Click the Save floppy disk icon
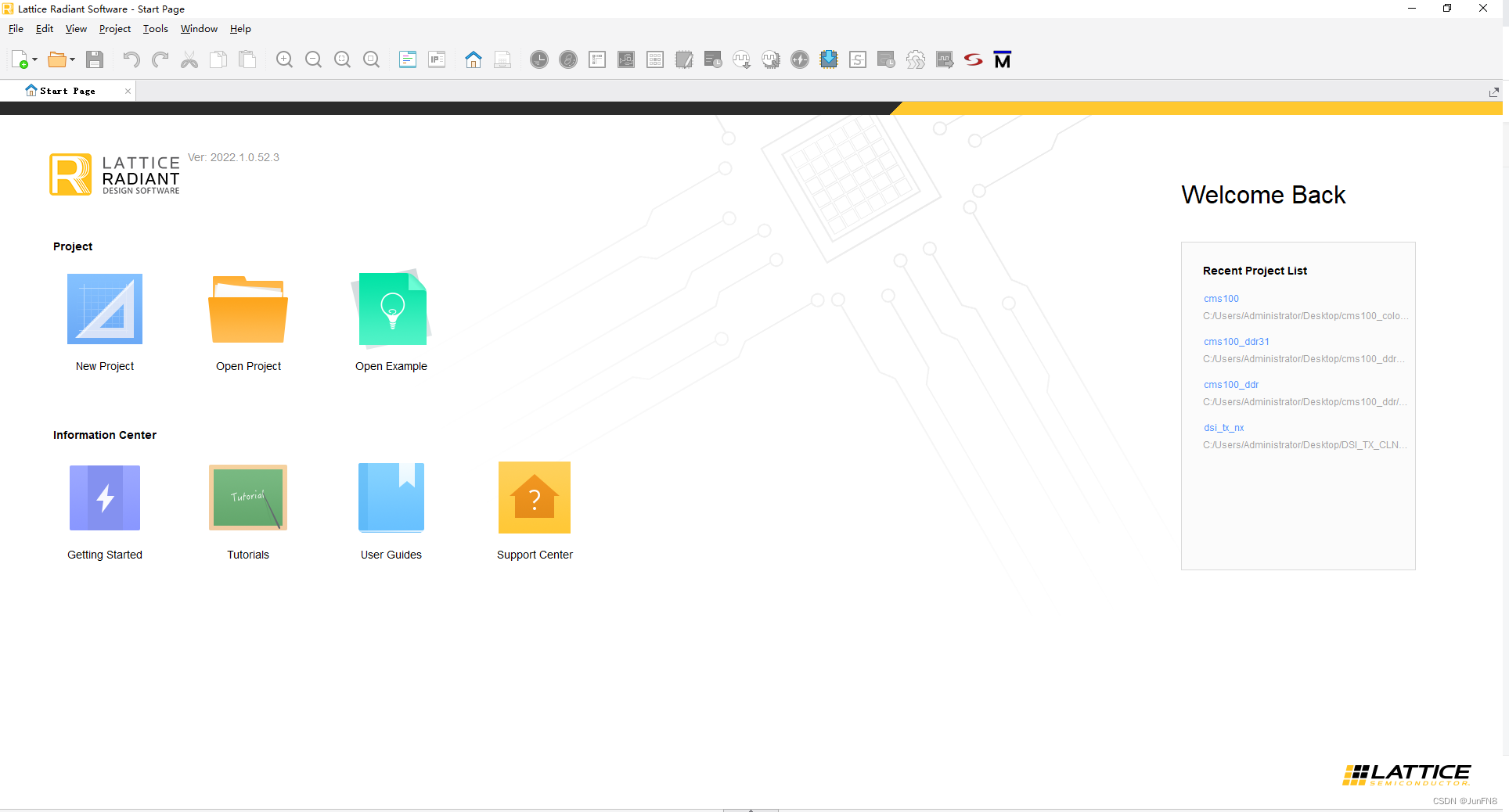Image resolution: width=1509 pixels, height=812 pixels. 95,59
